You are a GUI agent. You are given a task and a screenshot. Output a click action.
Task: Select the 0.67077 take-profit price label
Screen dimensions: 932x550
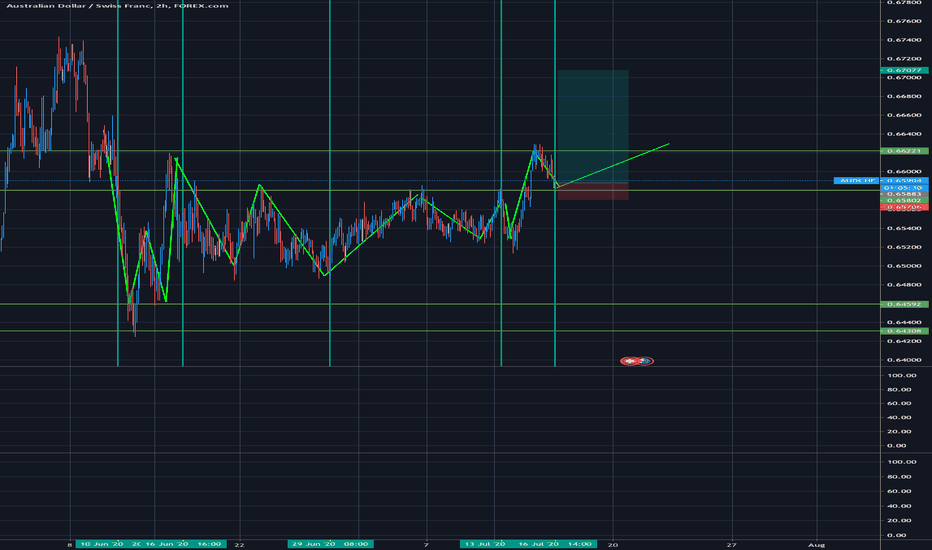904,70
